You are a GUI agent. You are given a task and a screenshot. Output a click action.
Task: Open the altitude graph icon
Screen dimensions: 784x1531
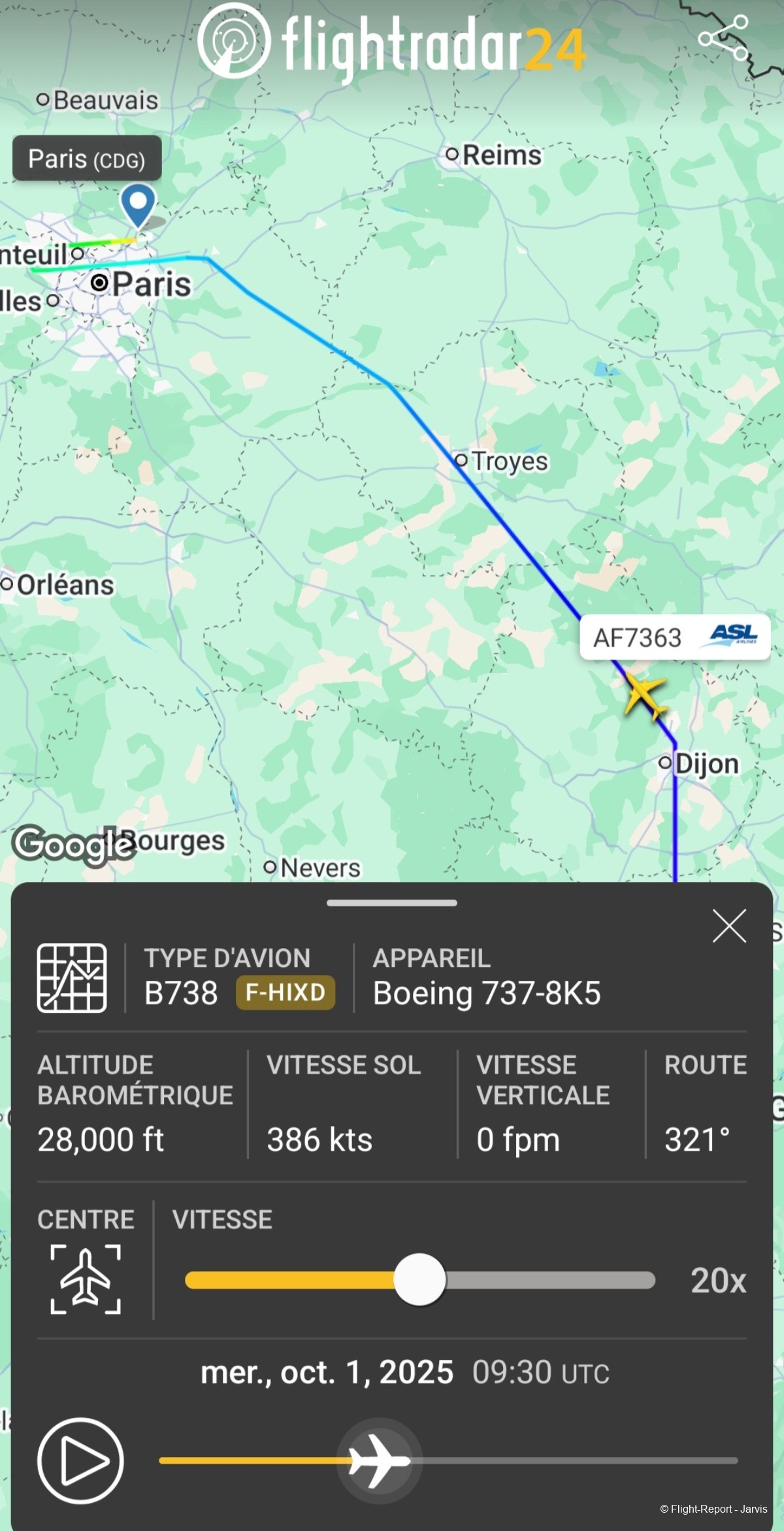pos(72,978)
